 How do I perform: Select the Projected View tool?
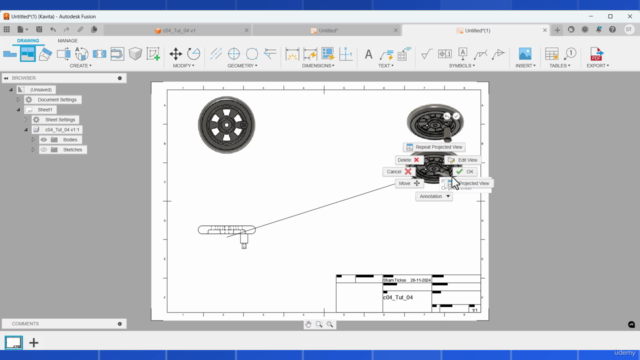click(x=27, y=54)
